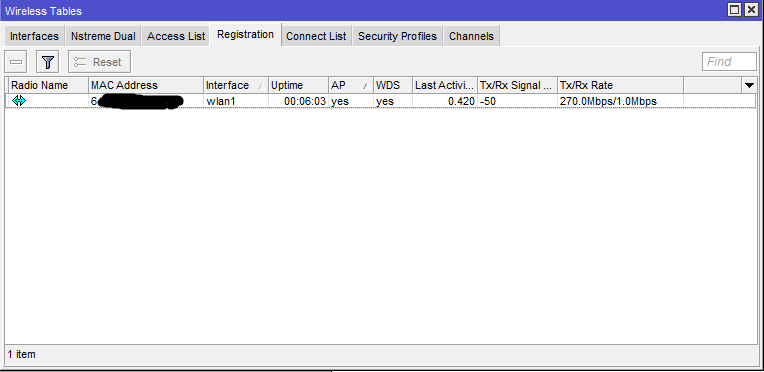
Task: Go to the Connect List tab
Action: pyautogui.click(x=316, y=36)
